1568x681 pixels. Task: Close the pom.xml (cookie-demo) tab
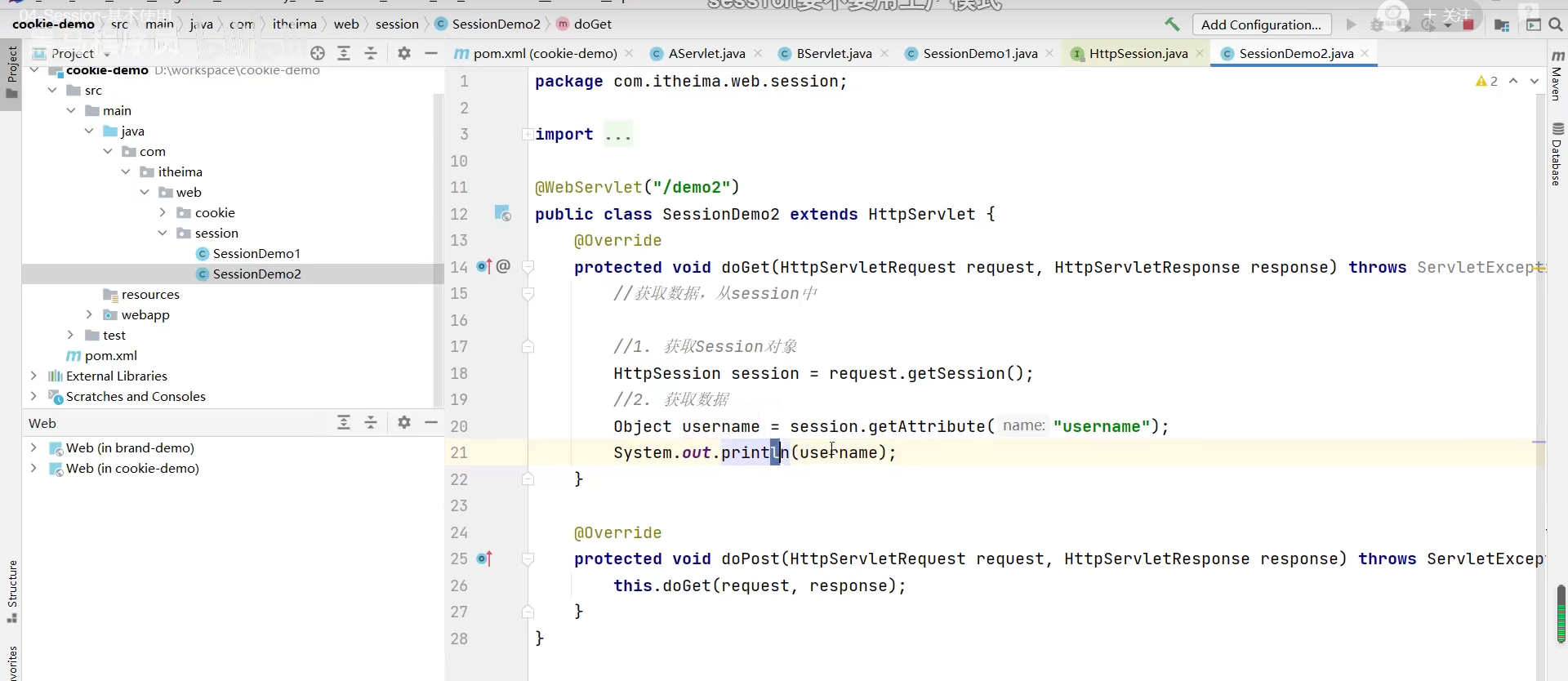pos(629,53)
